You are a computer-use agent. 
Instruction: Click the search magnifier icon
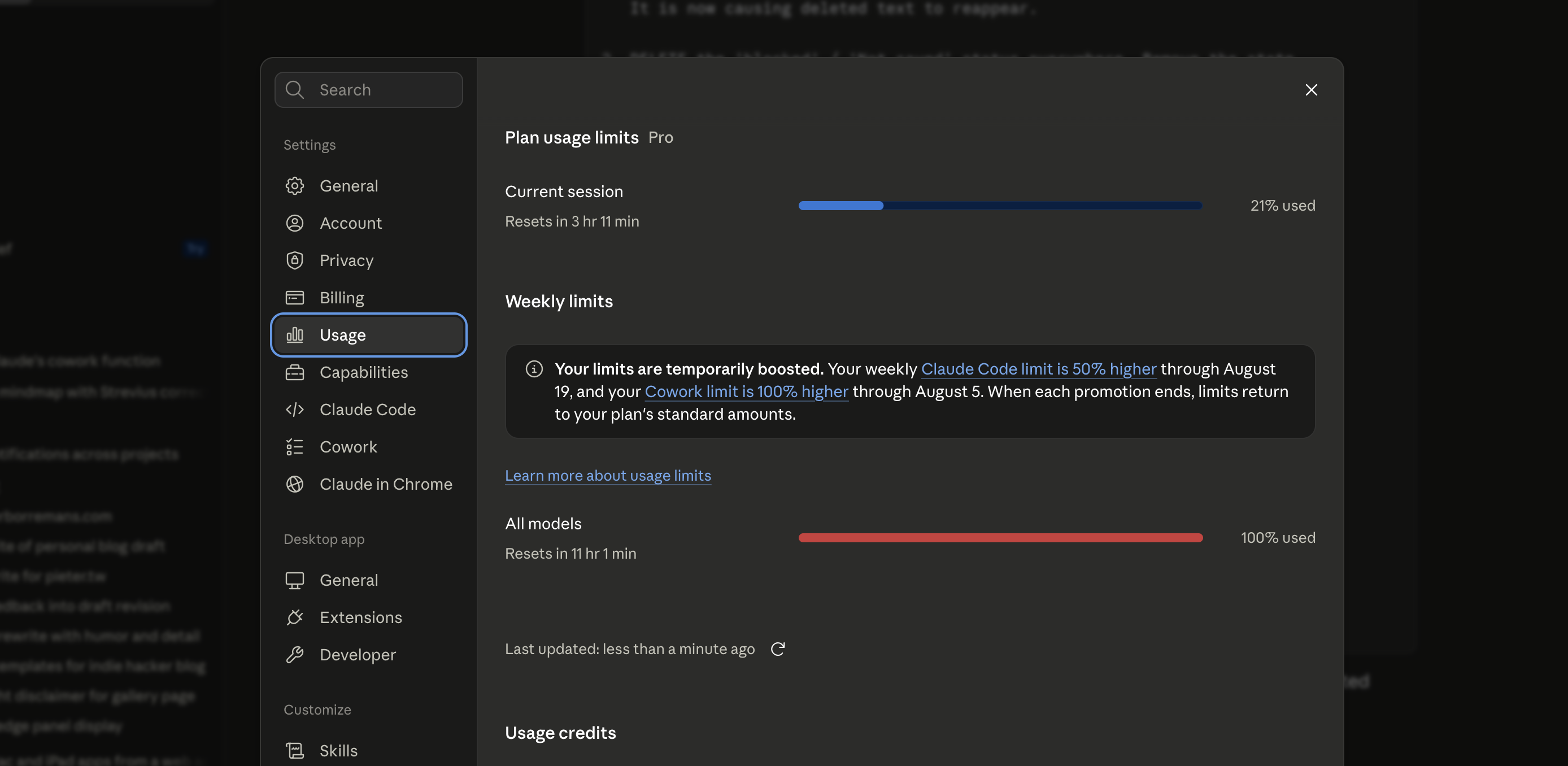(295, 89)
